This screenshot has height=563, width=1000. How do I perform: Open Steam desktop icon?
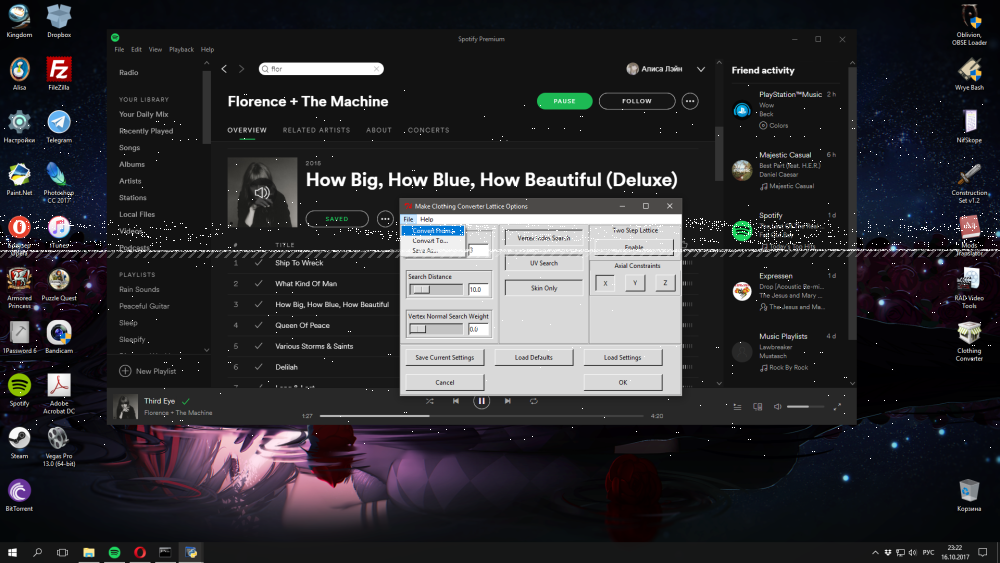19,442
